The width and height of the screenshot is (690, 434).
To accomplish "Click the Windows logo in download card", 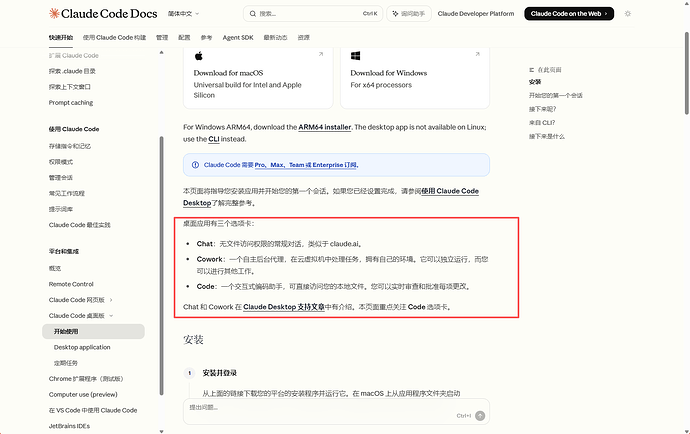I will [x=356, y=55].
